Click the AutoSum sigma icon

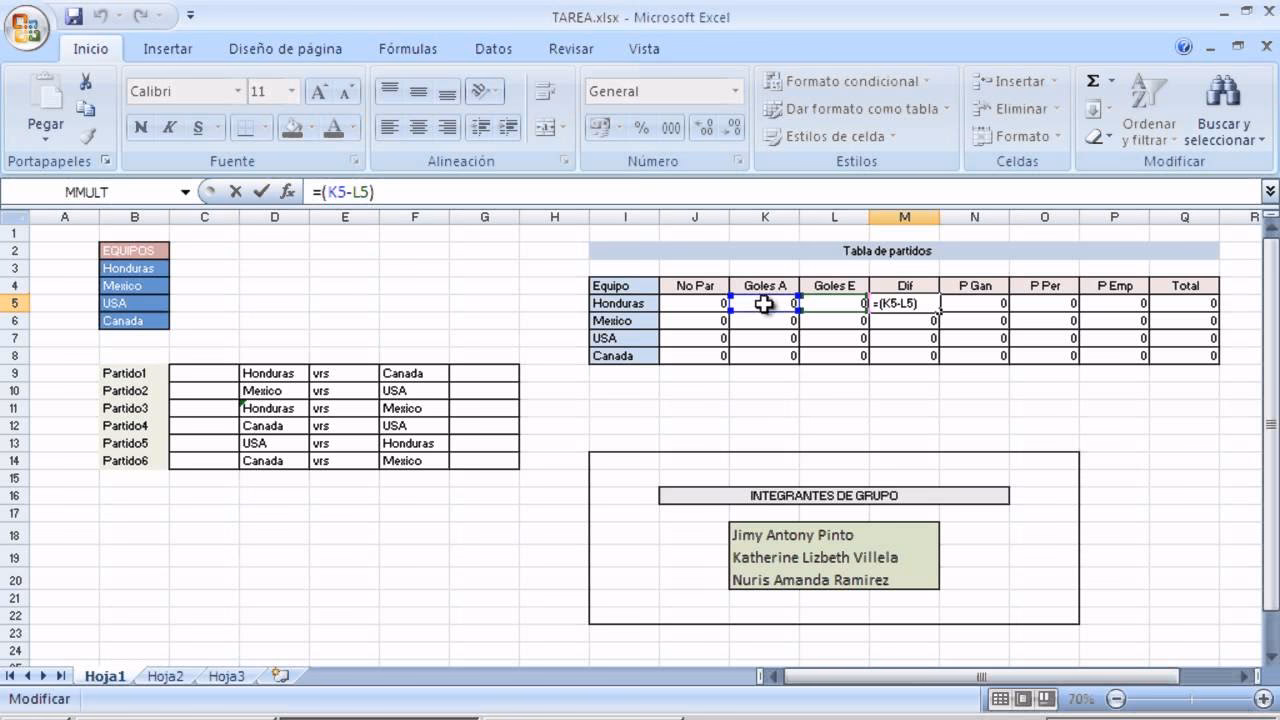[x=1093, y=82]
